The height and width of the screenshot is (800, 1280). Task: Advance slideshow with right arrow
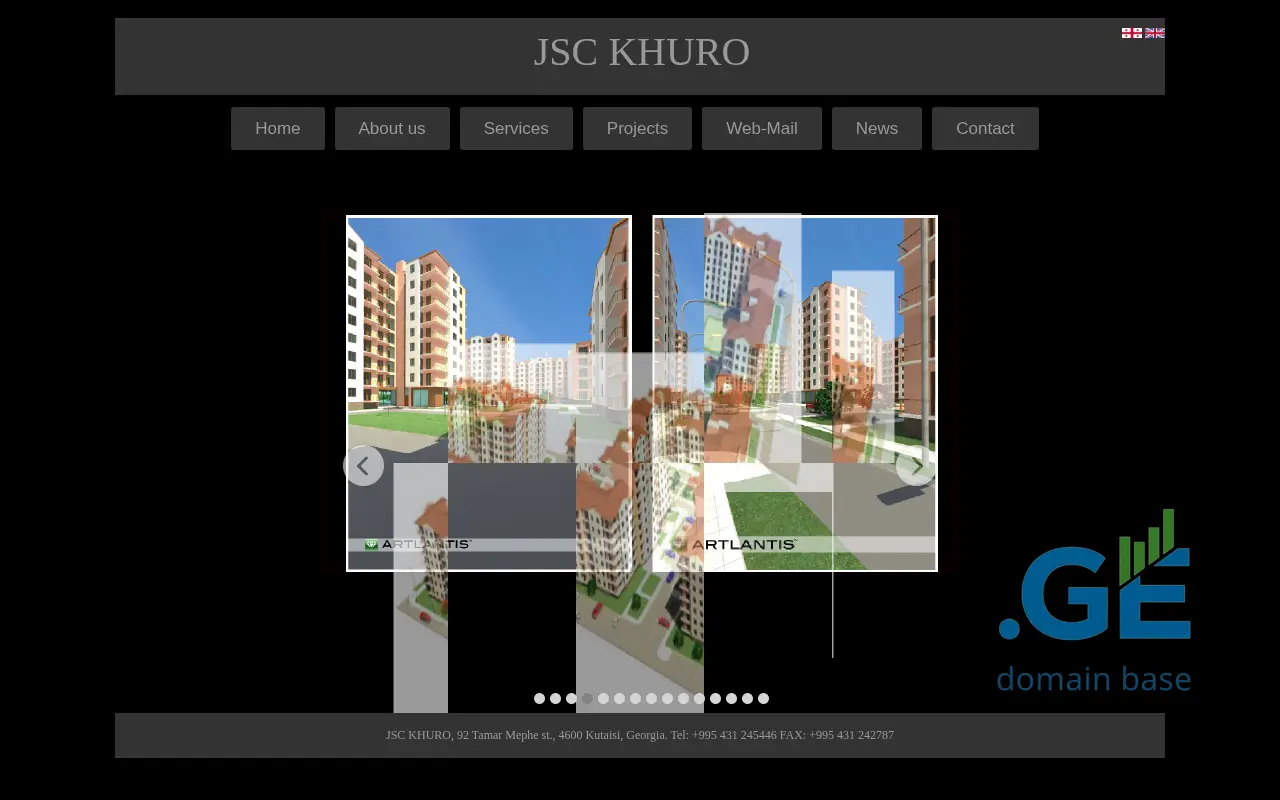click(x=916, y=466)
